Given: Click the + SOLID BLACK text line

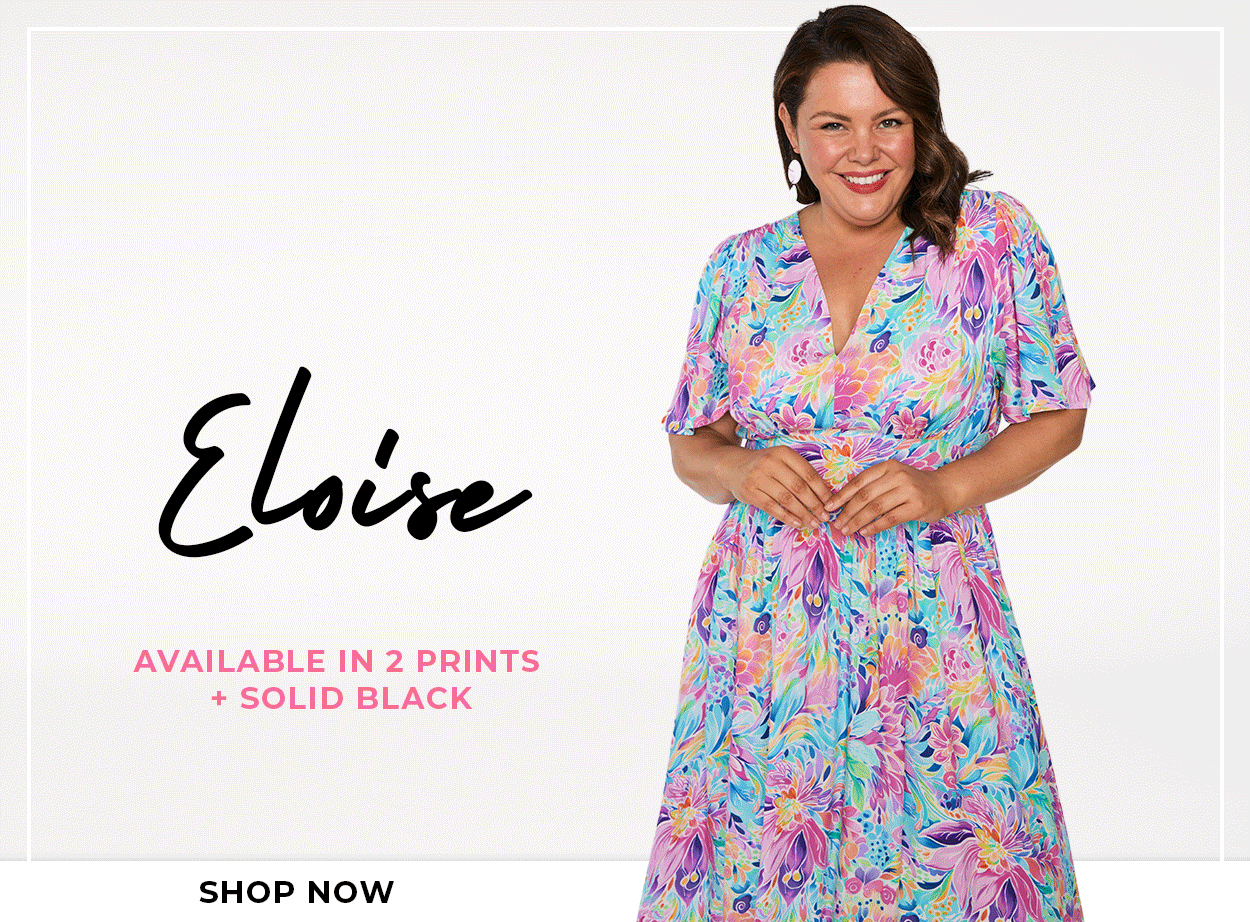Looking at the screenshot, I should pyautogui.click(x=341, y=698).
